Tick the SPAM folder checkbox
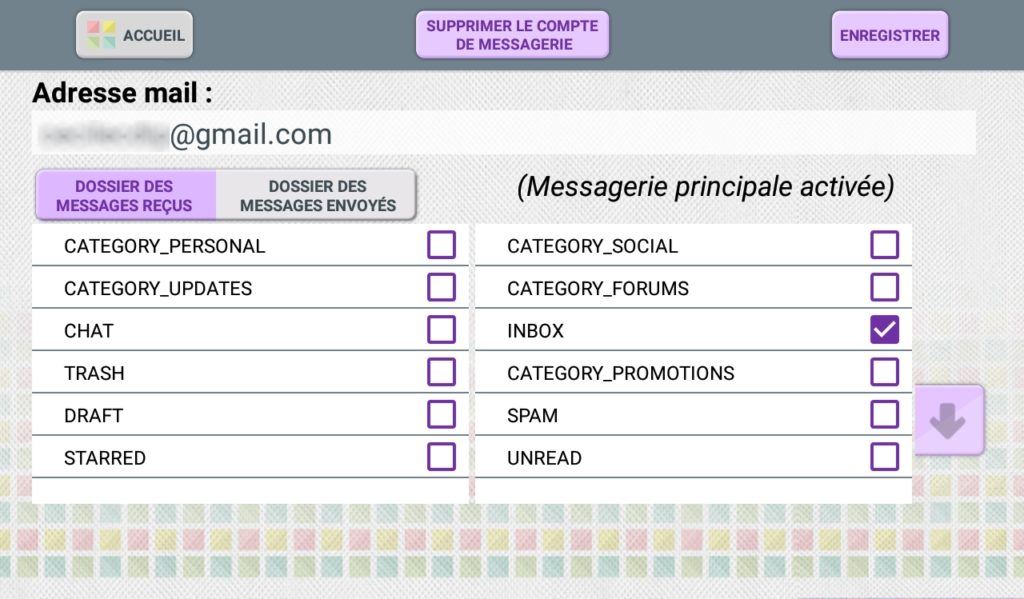This screenshot has height=599, width=1024. coord(884,415)
